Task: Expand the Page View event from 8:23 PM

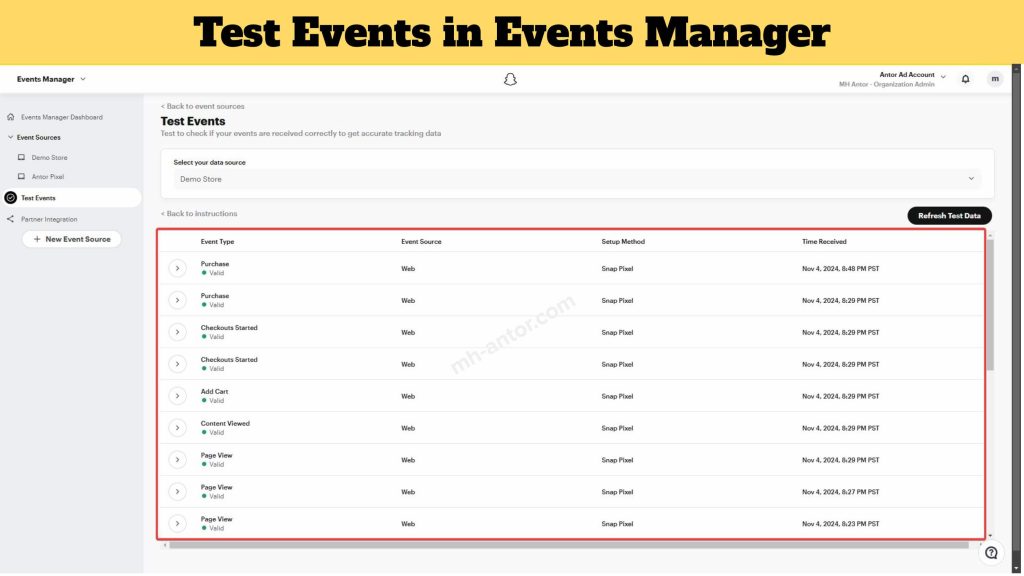Action: pos(177,524)
